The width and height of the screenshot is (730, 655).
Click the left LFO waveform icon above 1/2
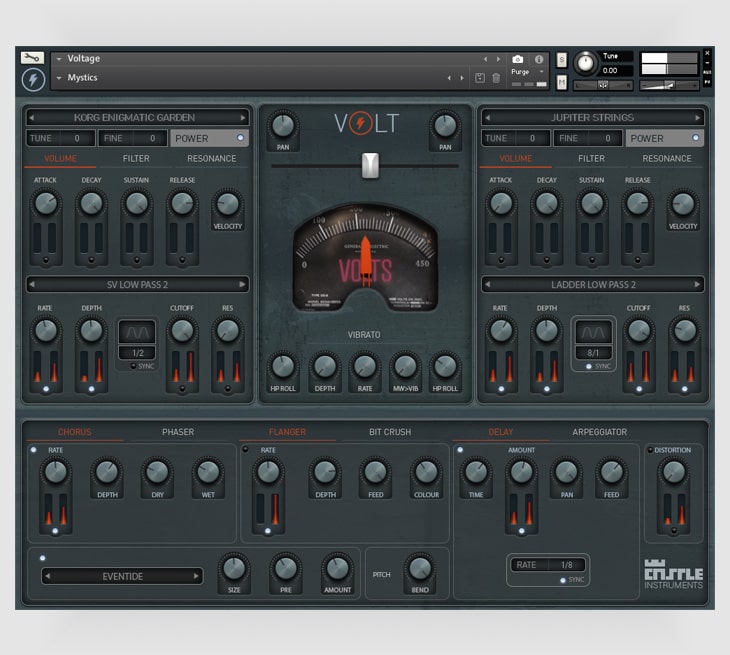pos(137,332)
